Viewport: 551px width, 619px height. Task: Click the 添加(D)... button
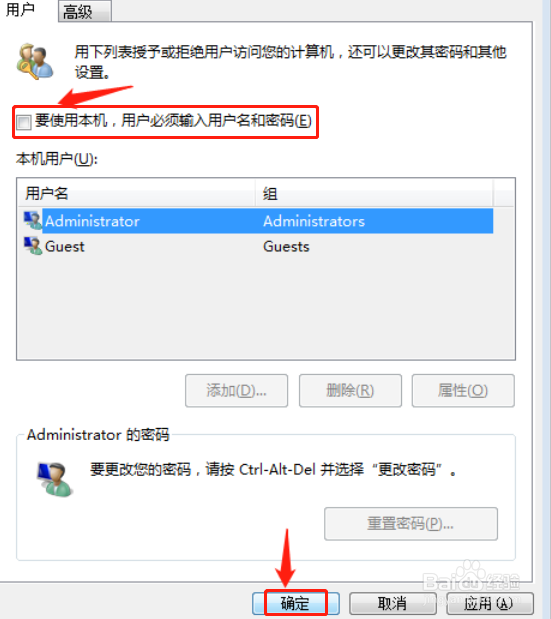coord(236,390)
